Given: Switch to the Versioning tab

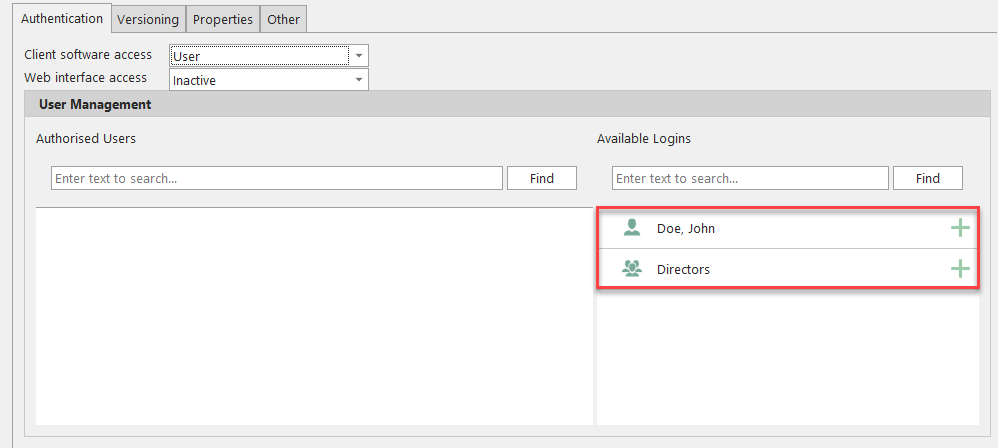Looking at the screenshot, I should pyautogui.click(x=147, y=19).
